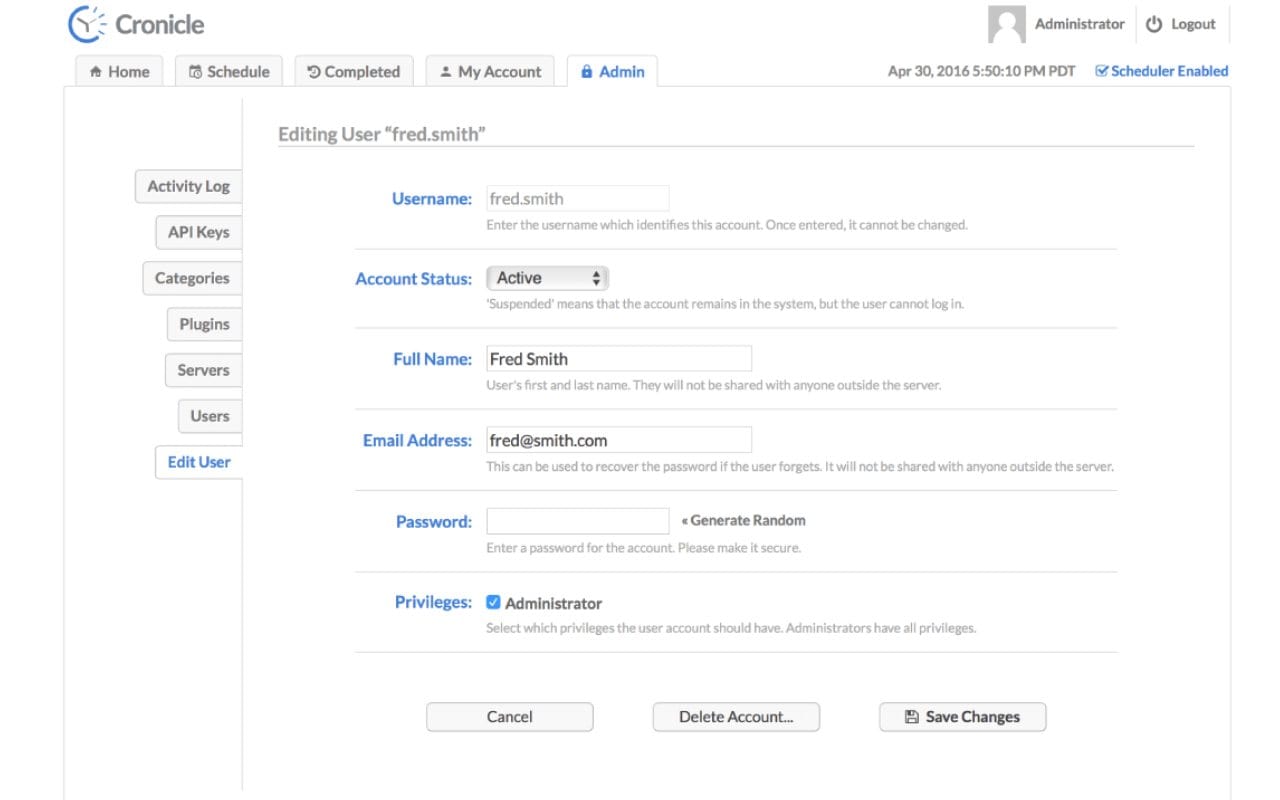
Task: Click the Delete Account button
Action: (x=736, y=717)
